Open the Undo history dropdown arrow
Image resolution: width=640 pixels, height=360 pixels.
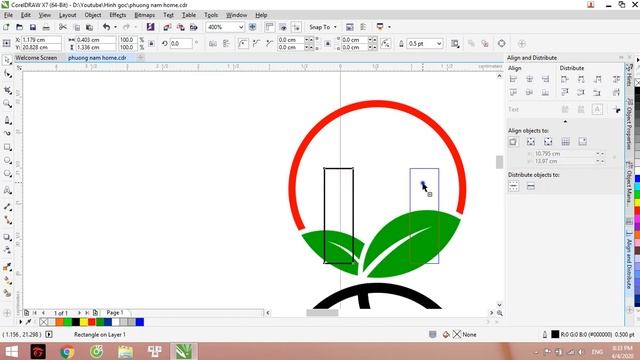point(115,27)
